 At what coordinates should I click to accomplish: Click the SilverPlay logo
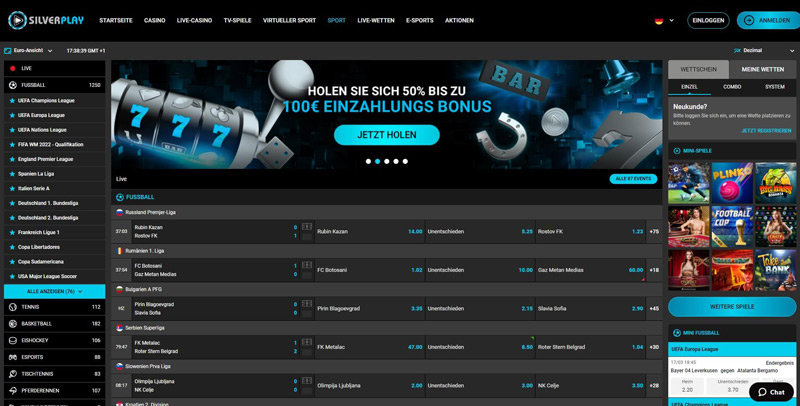[46, 20]
